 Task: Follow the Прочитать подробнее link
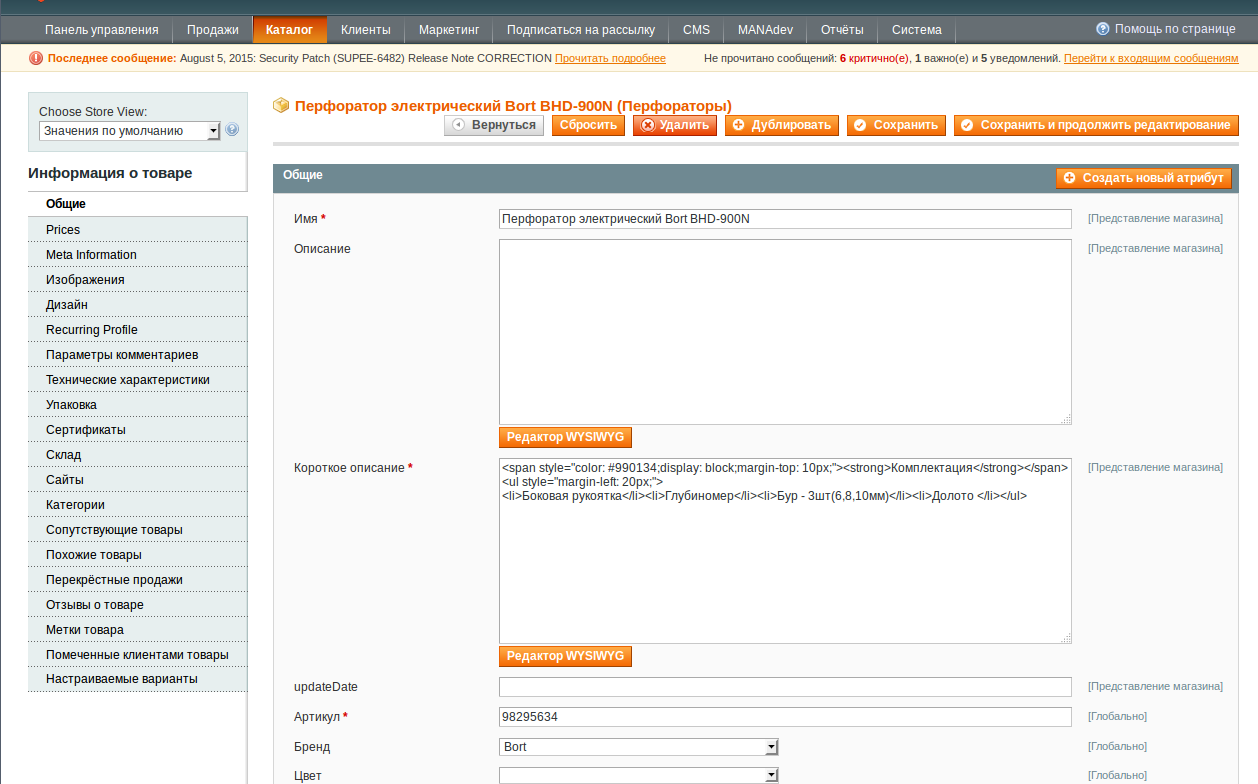610,58
